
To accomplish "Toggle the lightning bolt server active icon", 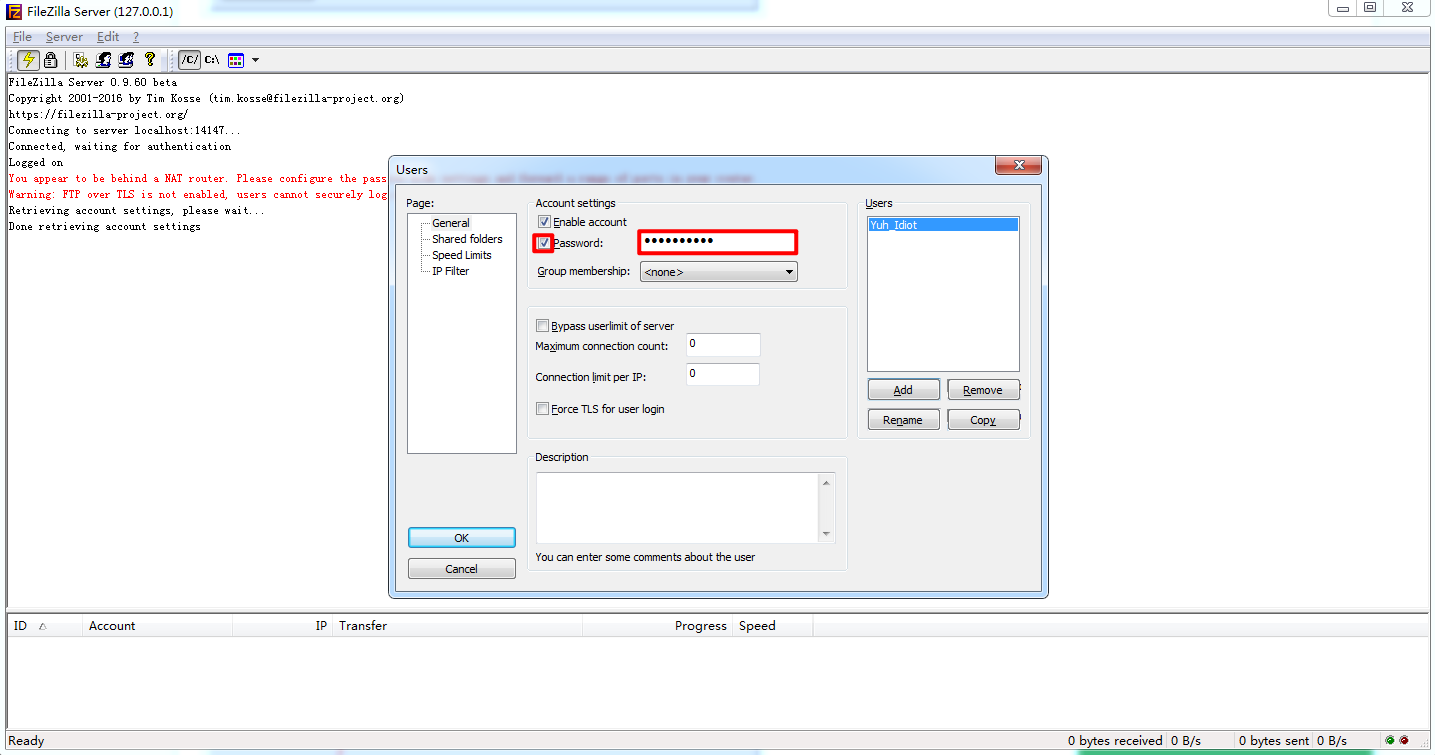I will [28, 60].
